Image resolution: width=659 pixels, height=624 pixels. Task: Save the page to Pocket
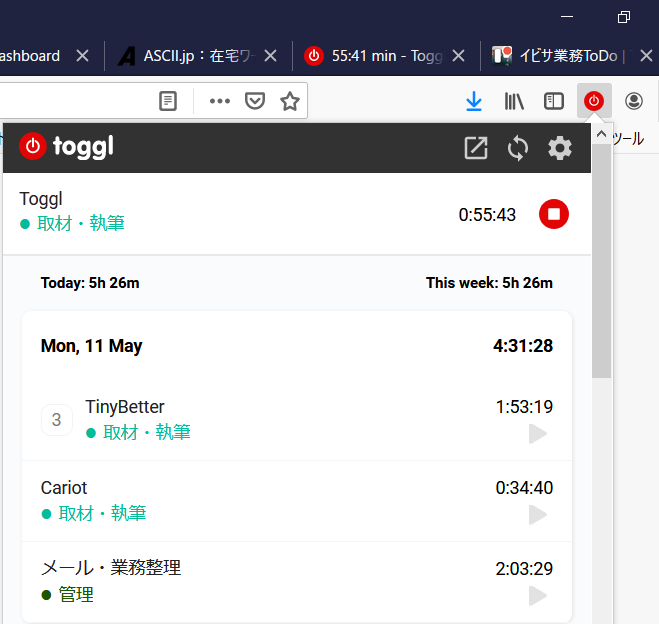(x=255, y=101)
